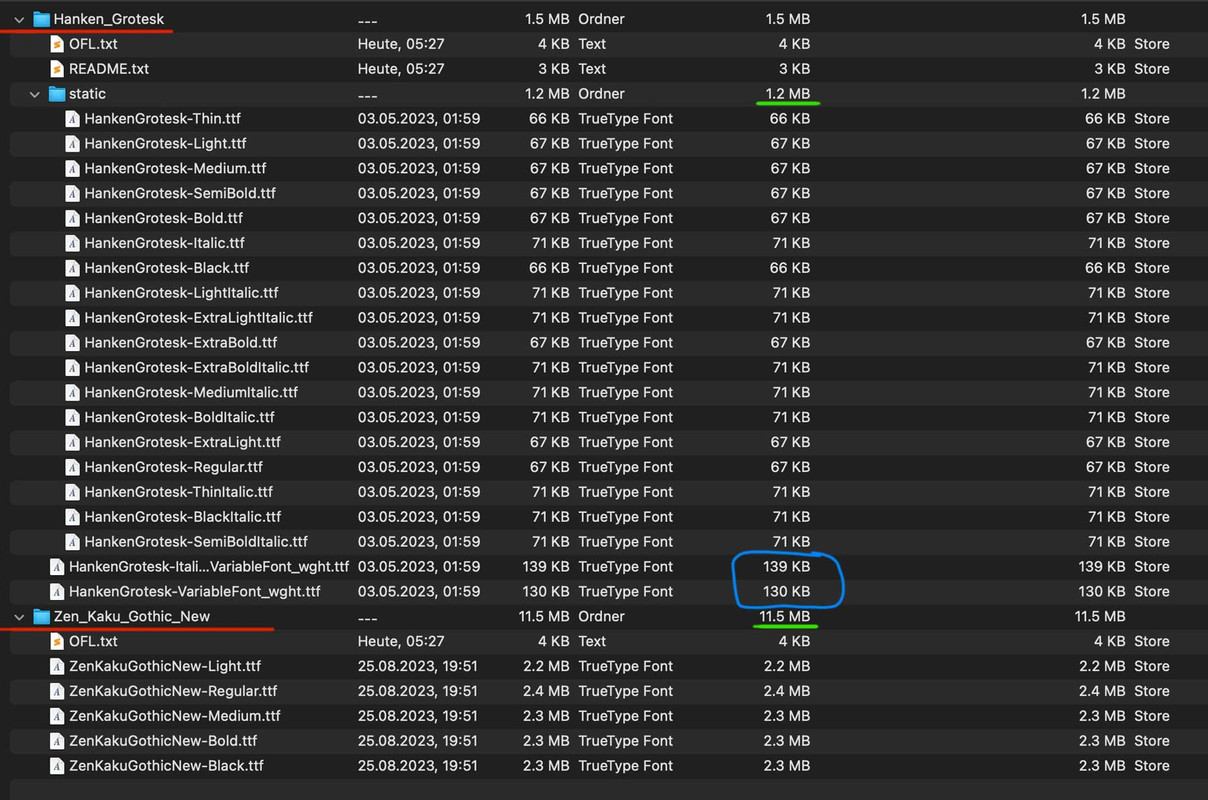This screenshot has height=800, width=1208.
Task: Click the Hanken_Grotesk folder icon
Action: [x=41, y=19]
